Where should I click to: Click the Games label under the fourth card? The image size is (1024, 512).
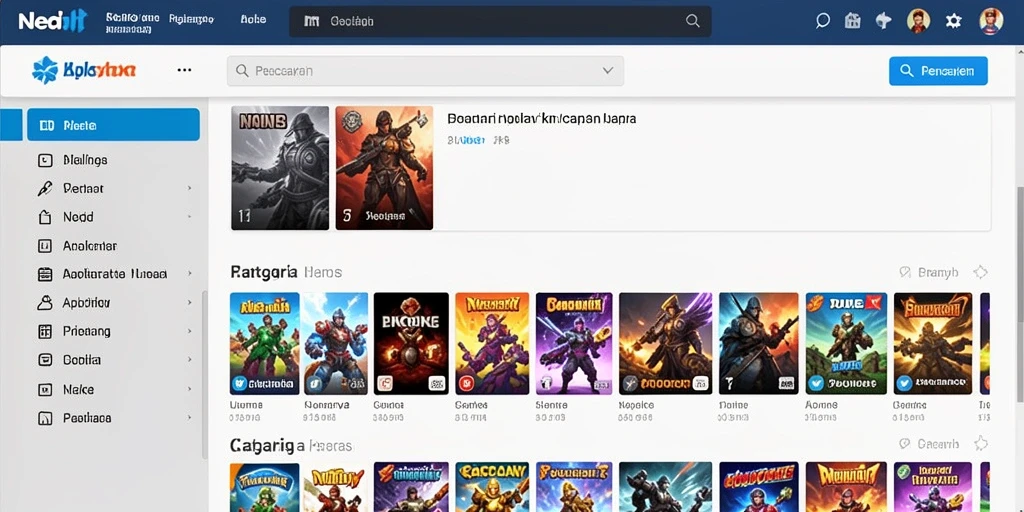(x=471, y=405)
